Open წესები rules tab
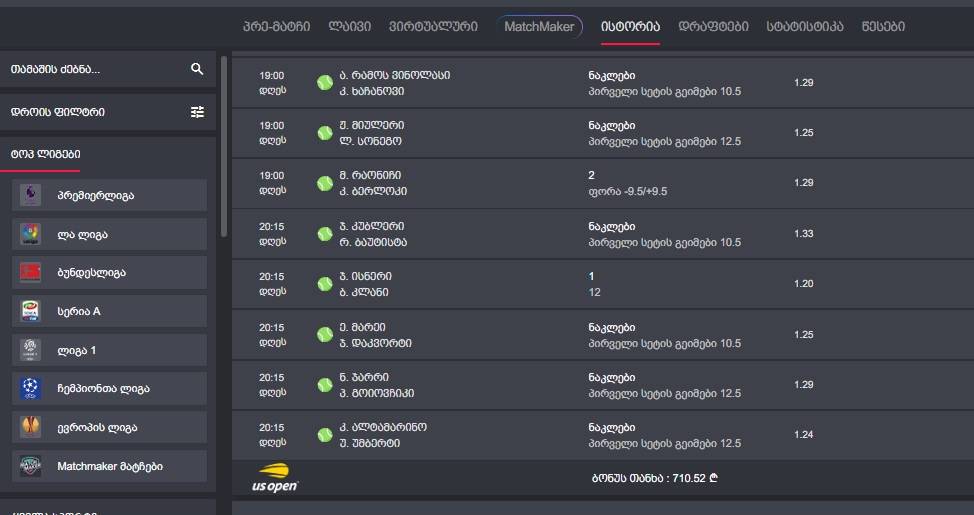 coord(883,26)
